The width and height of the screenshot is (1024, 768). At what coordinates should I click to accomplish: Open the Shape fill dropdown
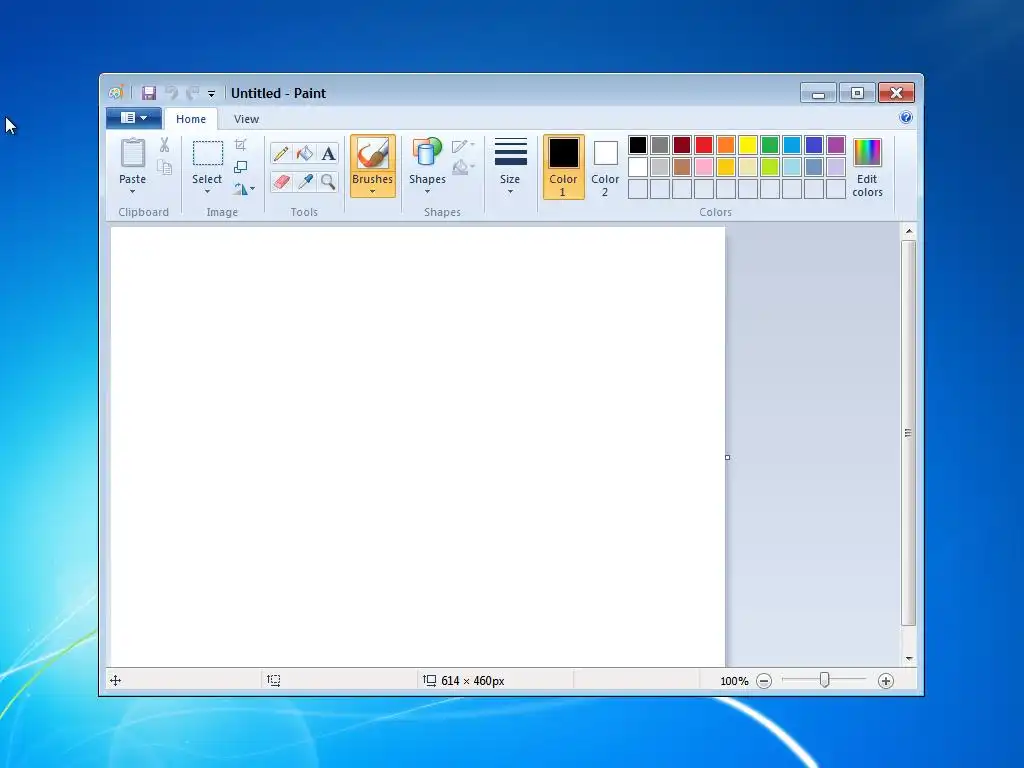[463, 167]
